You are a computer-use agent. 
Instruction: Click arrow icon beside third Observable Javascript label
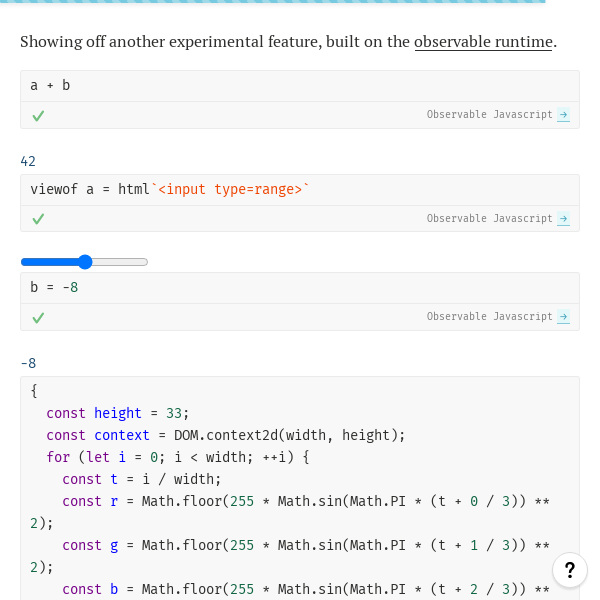click(564, 317)
